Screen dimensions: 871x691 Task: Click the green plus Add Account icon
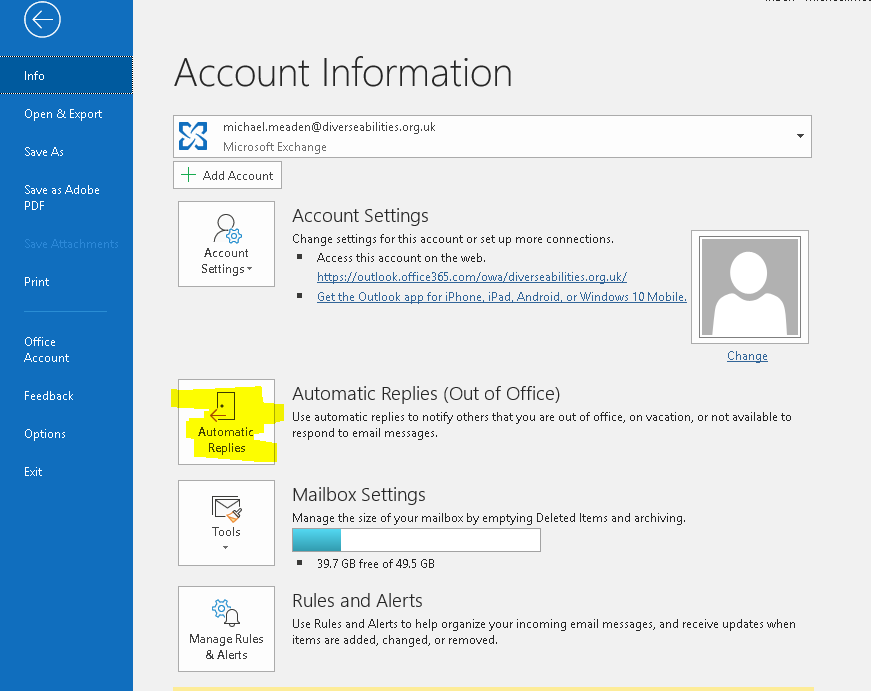pyautogui.click(x=188, y=175)
